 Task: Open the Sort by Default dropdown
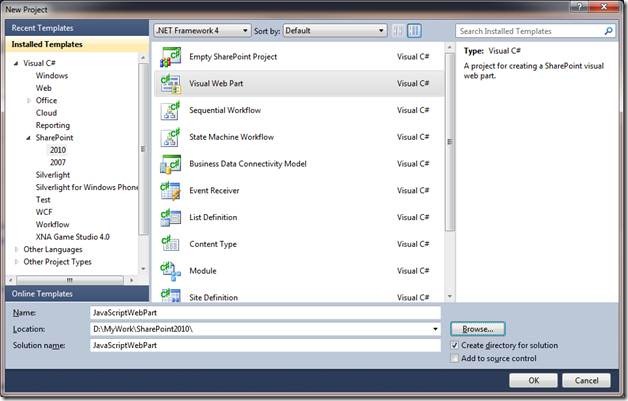[334, 31]
